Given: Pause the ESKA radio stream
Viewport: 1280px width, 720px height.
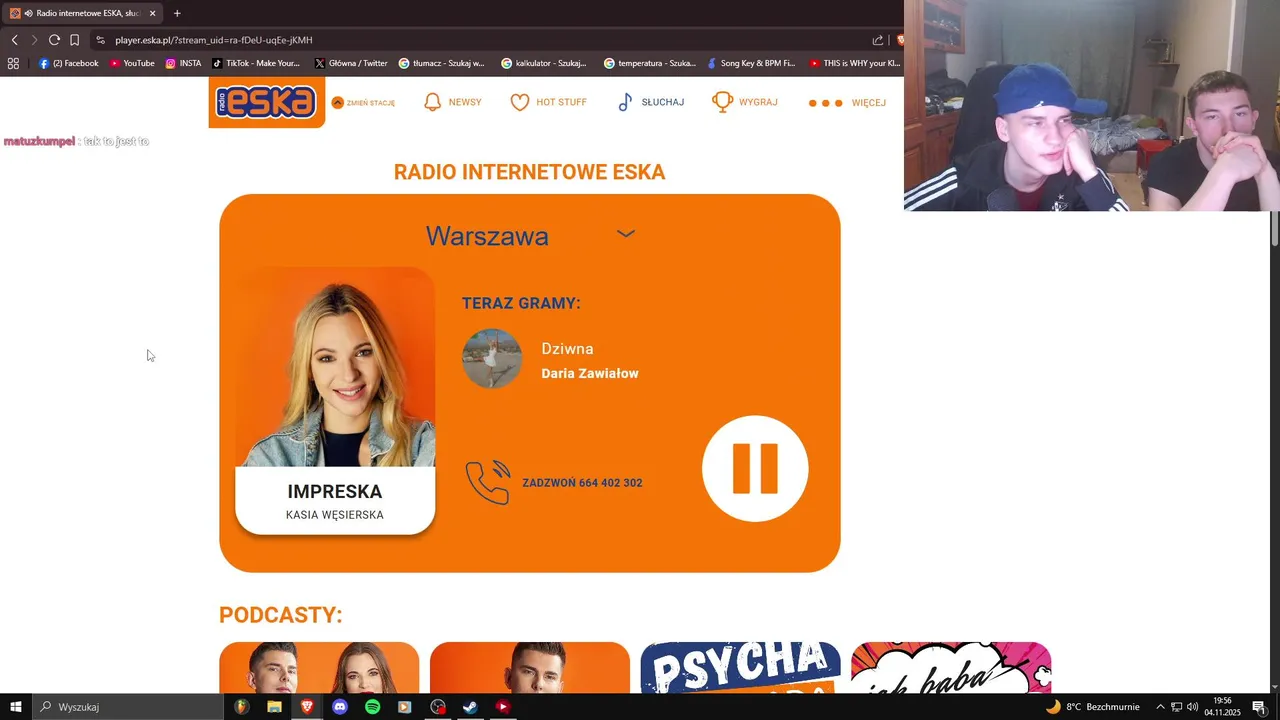Looking at the screenshot, I should click(x=755, y=468).
